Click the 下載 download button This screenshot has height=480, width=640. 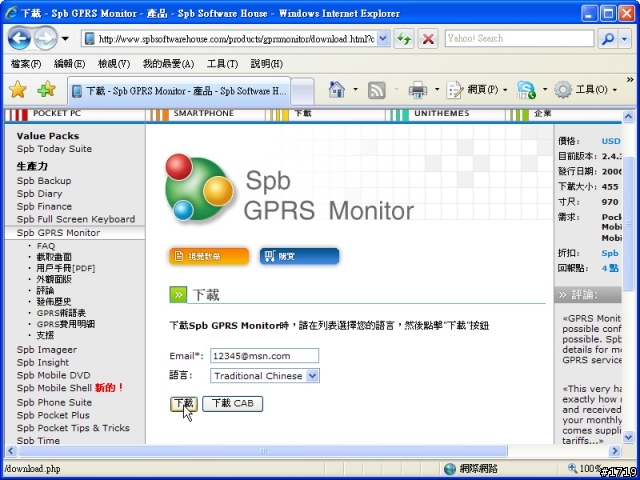[184, 404]
